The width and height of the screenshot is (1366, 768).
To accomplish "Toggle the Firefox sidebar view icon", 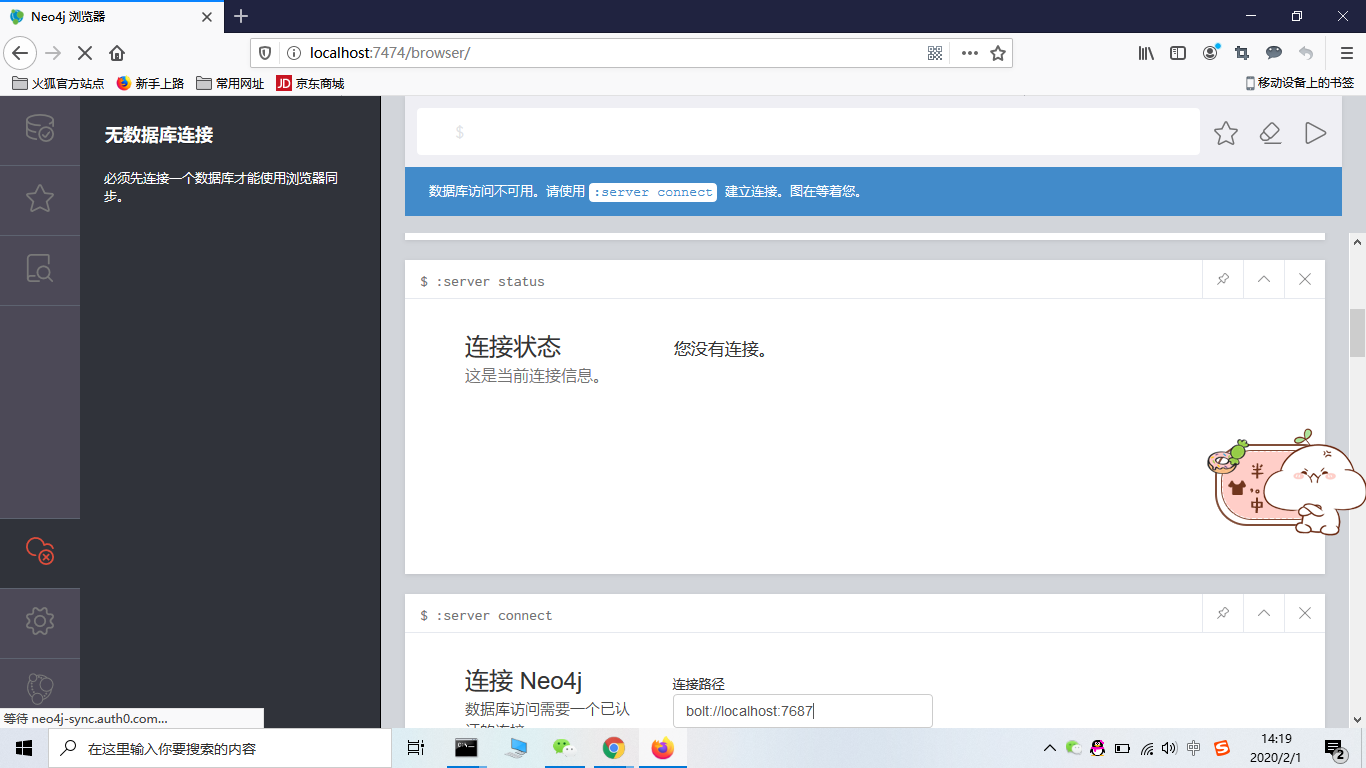I will 1178,53.
